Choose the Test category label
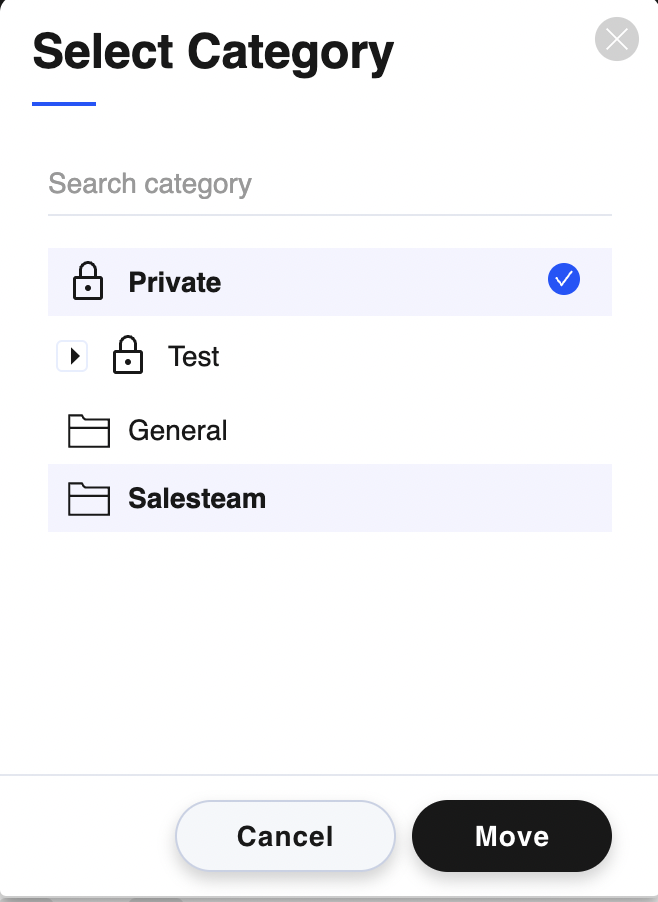658x902 pixels. [x=194, y=357]
